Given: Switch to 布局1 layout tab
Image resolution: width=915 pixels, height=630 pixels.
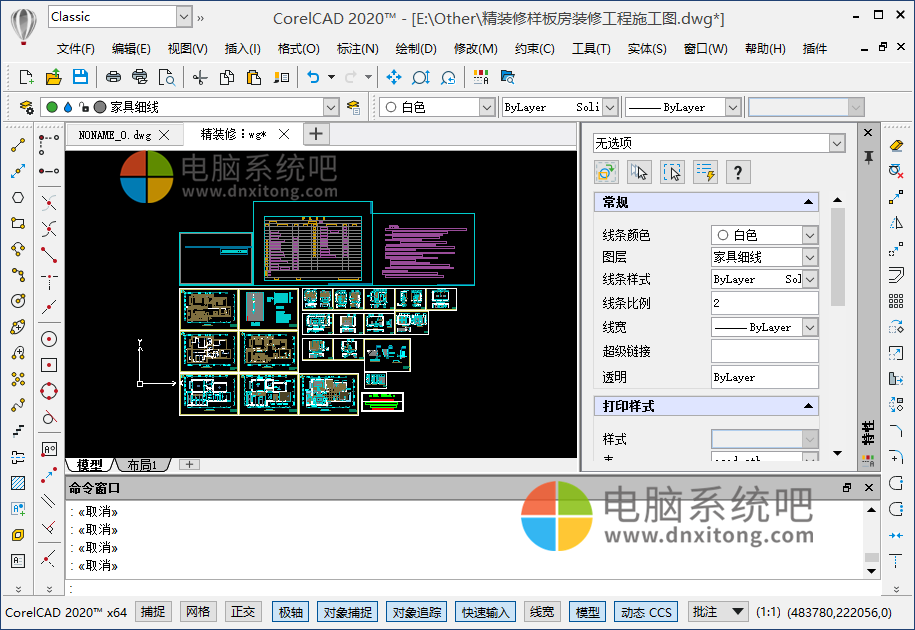Looking at the screenshot, I should (x=142, y=465).
